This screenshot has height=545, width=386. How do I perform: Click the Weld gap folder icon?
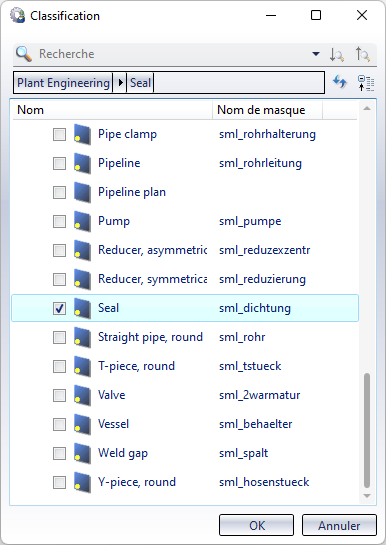click(x=82, y=454)
